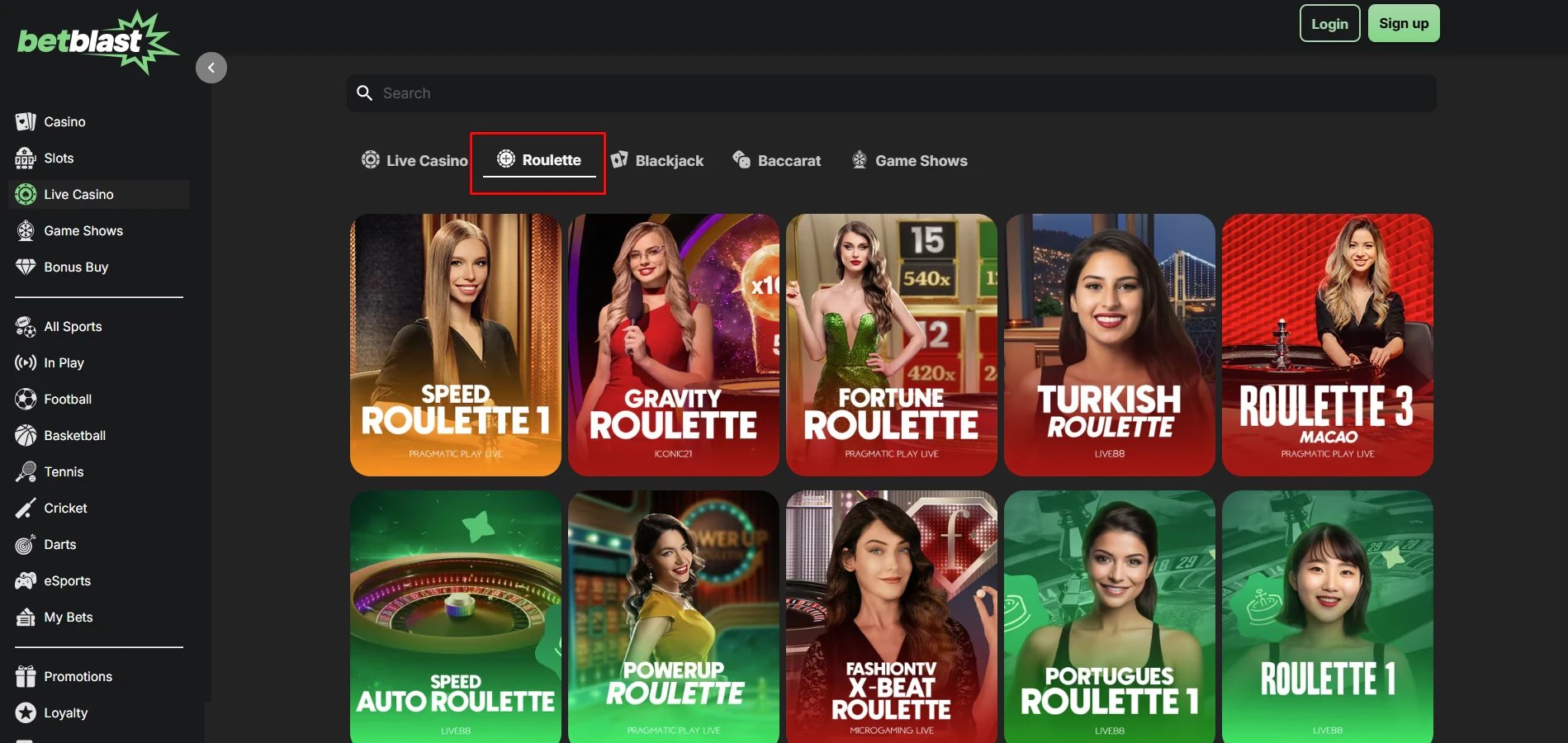Open the Game Shows tab
This screenshot has height=743, width=1568.
(x=909, y=160)
